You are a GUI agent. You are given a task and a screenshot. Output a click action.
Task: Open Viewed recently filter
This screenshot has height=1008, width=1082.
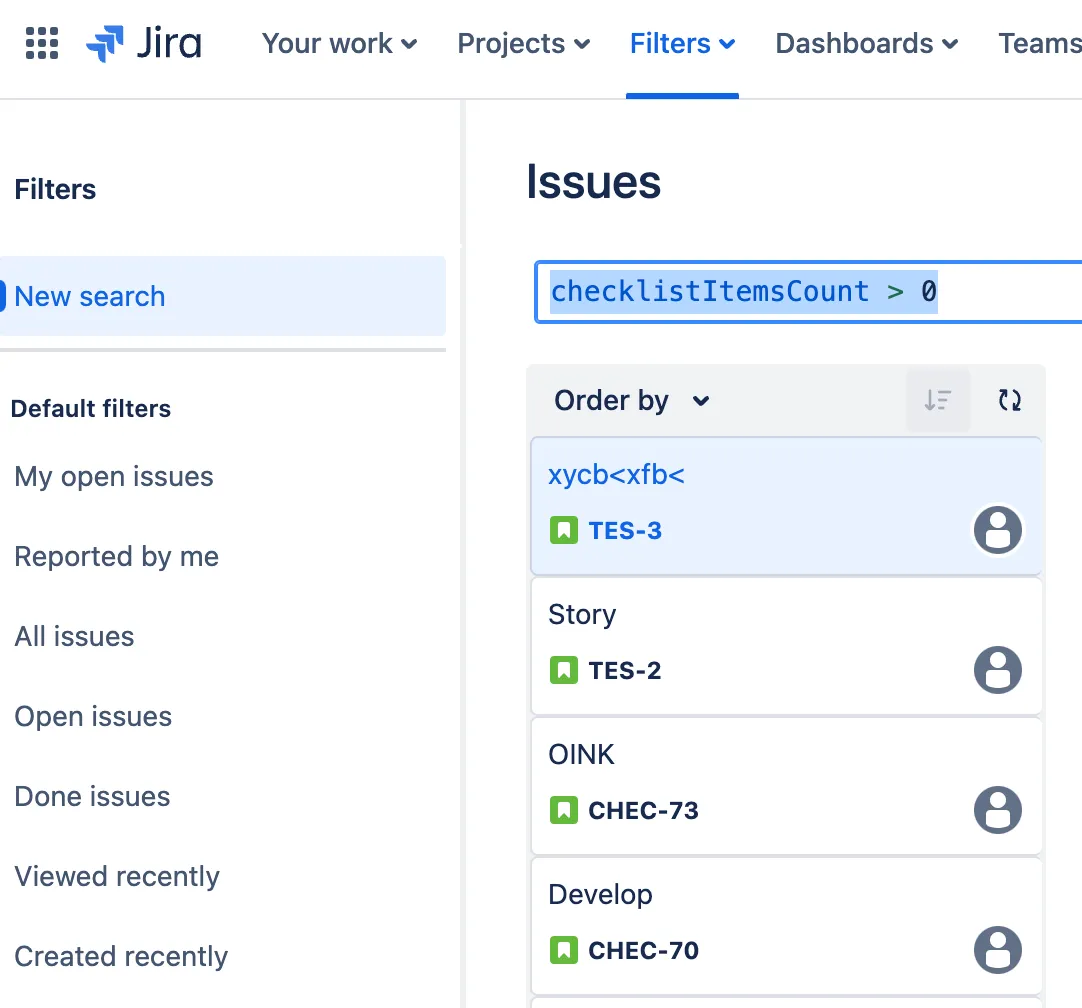point(117,876)
